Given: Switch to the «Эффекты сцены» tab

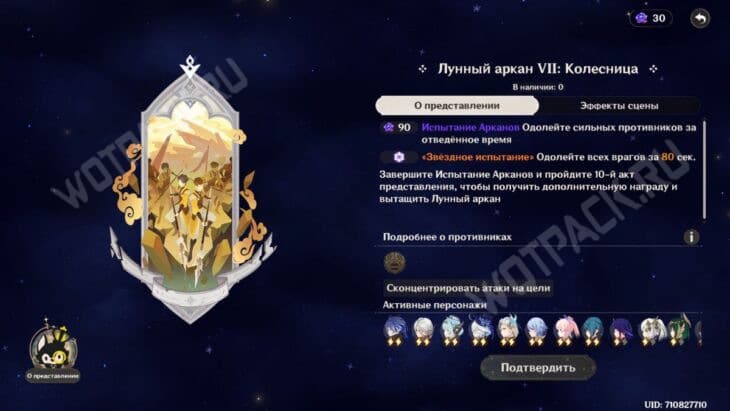Looking at the screenshot, I should pos(619,106).
